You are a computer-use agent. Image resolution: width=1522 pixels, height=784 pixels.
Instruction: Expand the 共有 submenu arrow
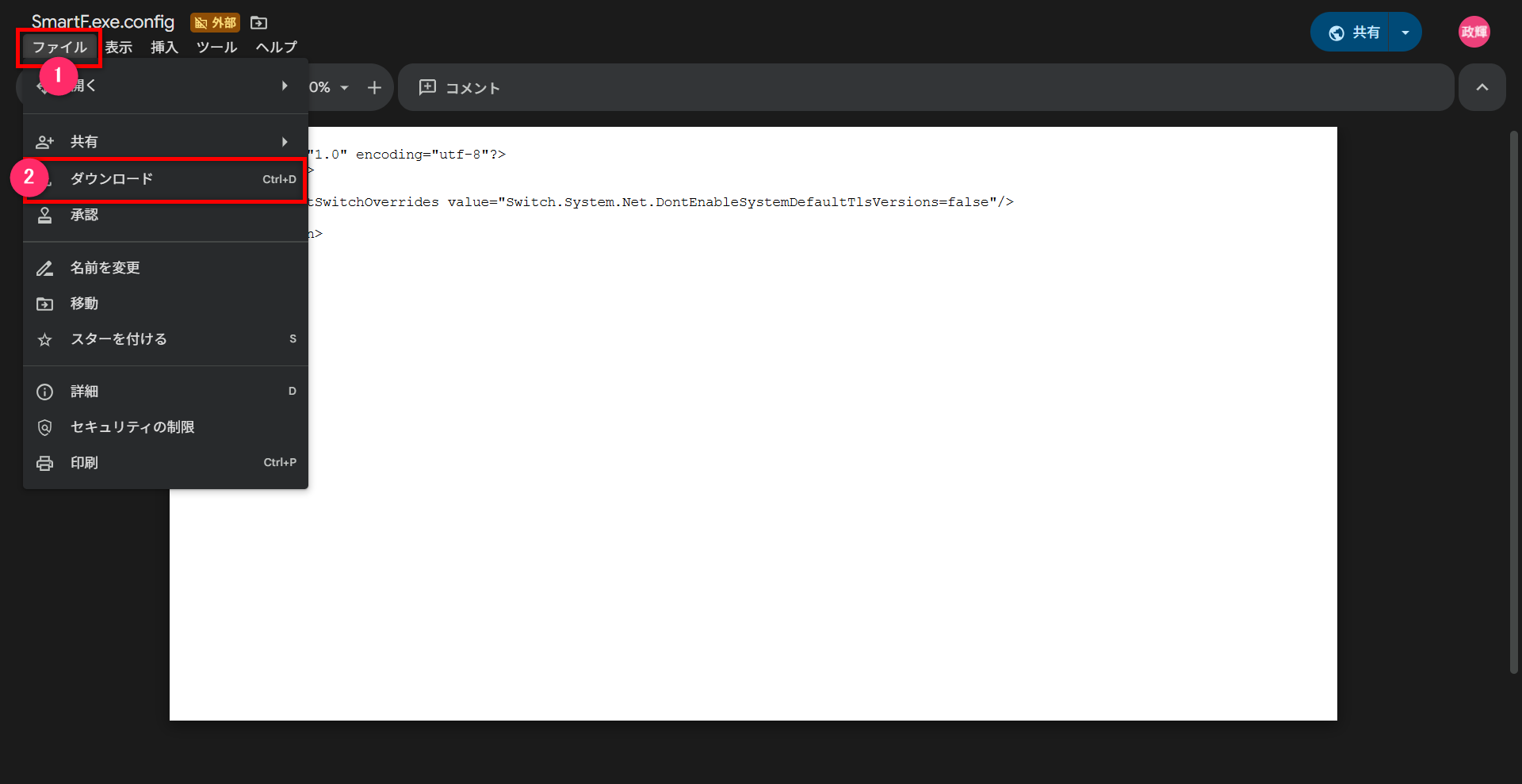[285, 142]
